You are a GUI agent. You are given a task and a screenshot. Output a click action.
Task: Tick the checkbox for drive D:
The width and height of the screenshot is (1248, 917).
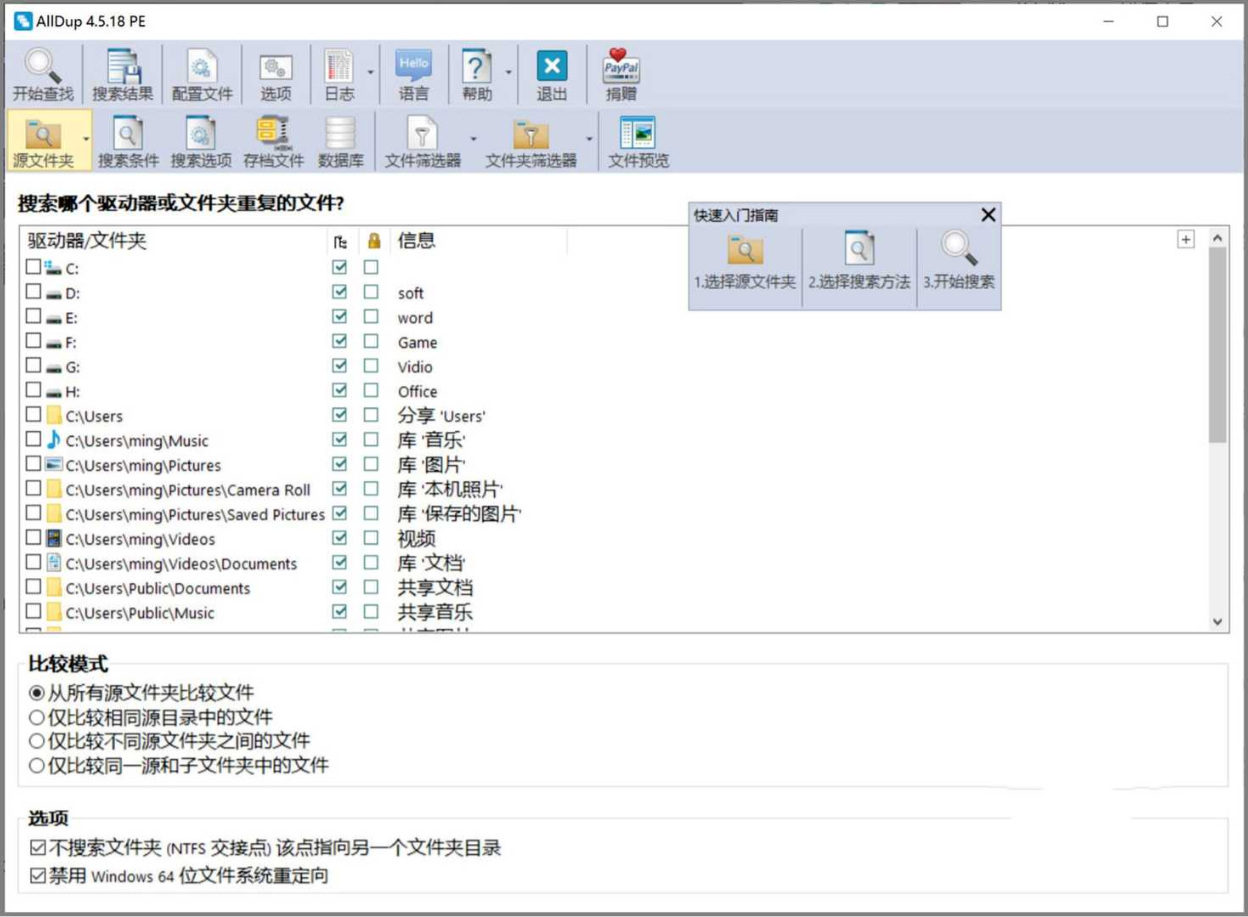34,292
